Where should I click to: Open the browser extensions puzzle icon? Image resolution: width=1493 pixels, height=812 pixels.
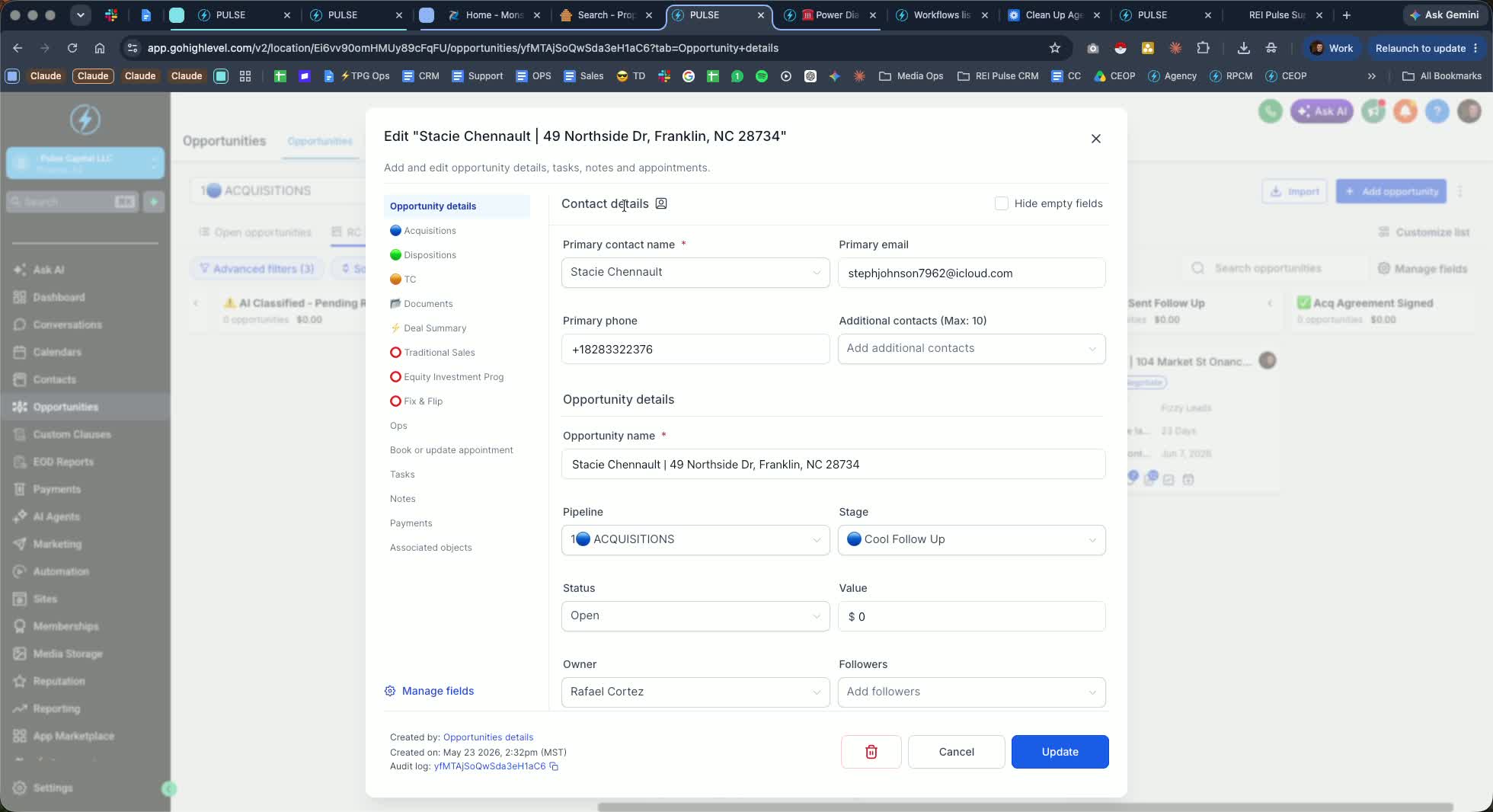click(x=1203, y=48)
